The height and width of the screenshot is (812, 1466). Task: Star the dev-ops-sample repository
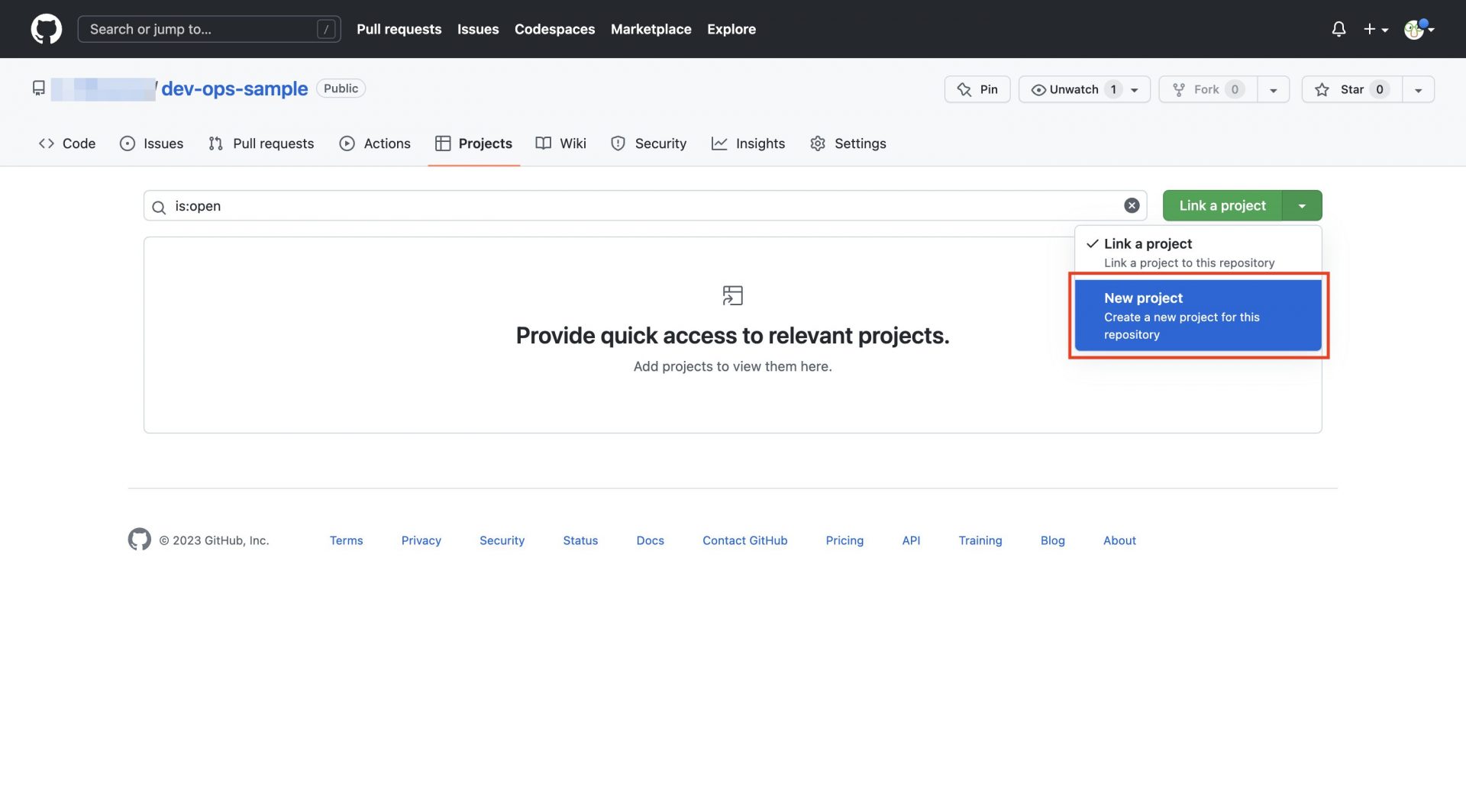[x=1351, y=89]
